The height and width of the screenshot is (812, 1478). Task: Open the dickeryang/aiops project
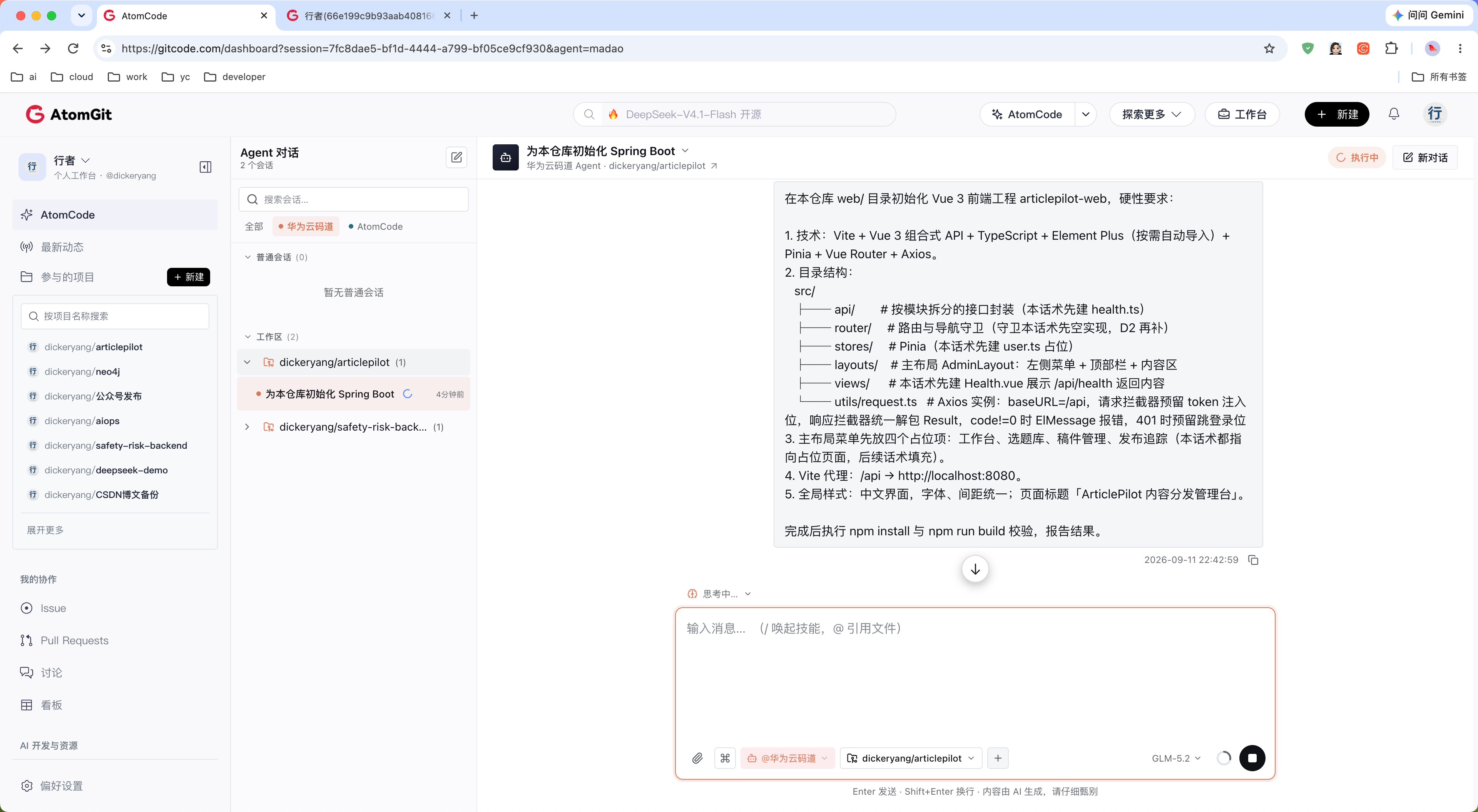click(x=82, y=421)
